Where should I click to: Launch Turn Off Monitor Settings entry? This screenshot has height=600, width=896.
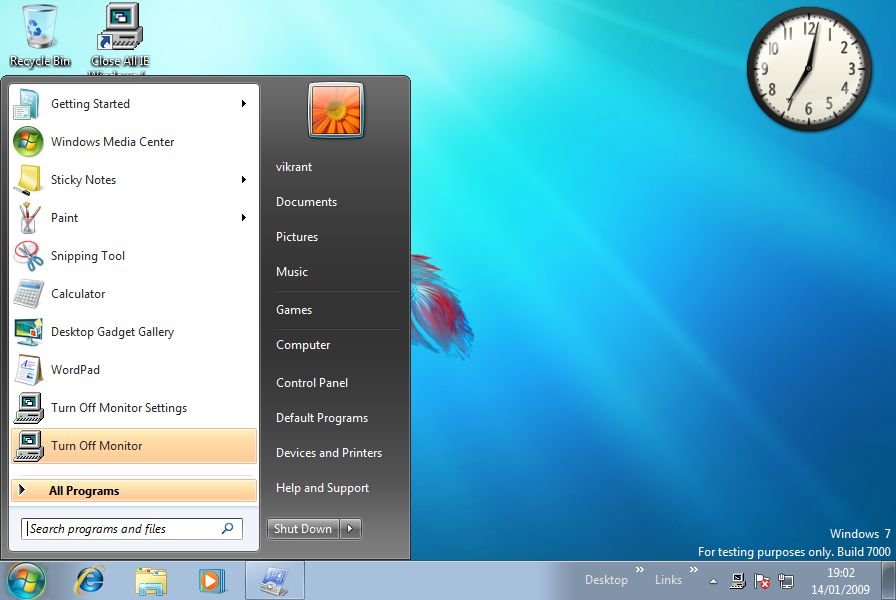click(x=134, y=407)
